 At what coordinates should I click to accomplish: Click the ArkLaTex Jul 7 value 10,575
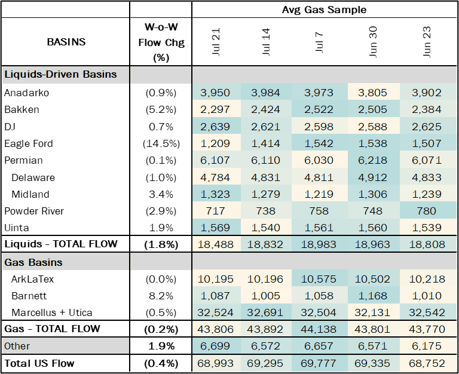(x=319, y=279)
